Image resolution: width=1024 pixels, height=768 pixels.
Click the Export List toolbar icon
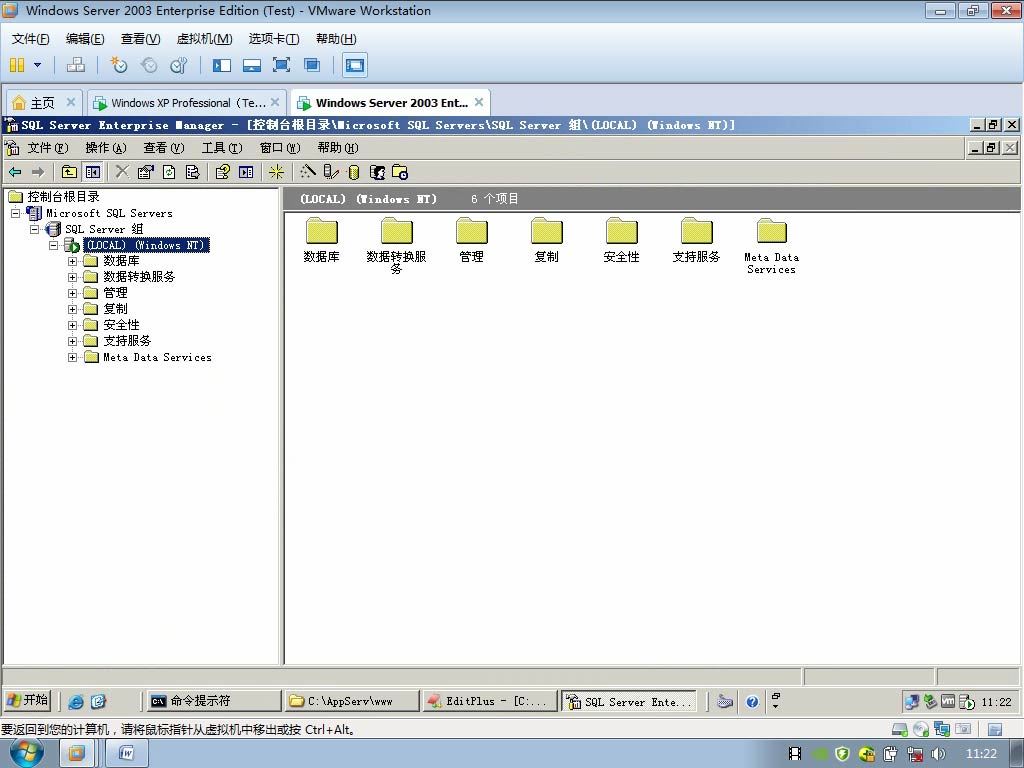(x=193, y=172)
